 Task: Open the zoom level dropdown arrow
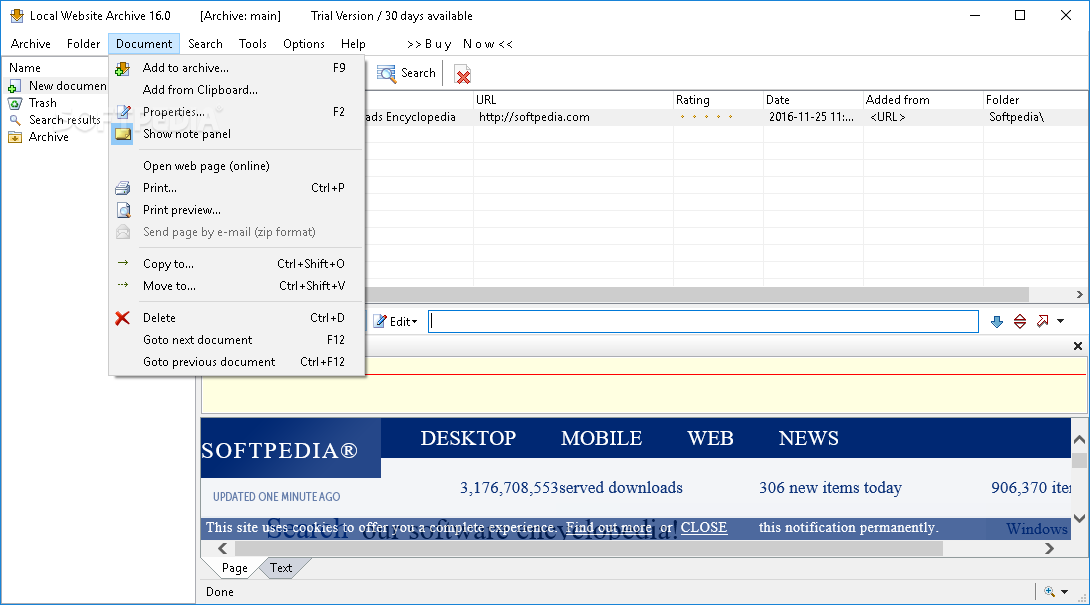(x=1064, y=592)
